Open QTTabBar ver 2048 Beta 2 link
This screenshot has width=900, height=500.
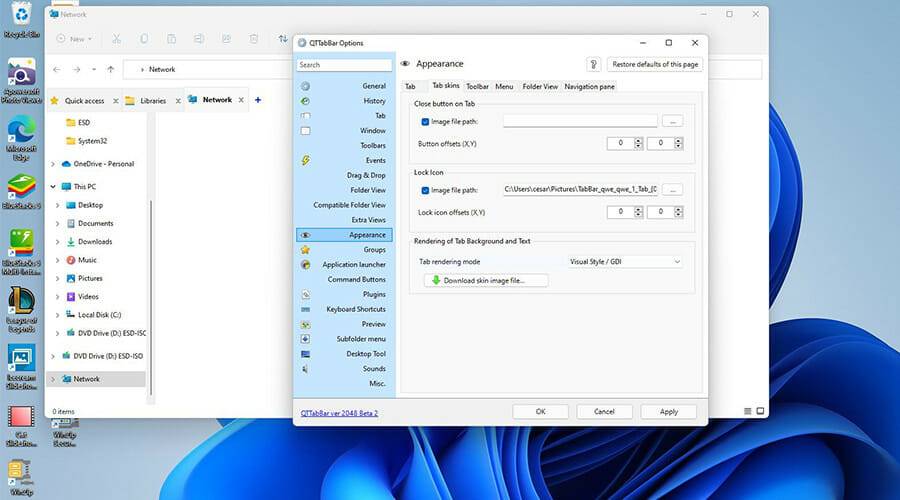(339, 413)
